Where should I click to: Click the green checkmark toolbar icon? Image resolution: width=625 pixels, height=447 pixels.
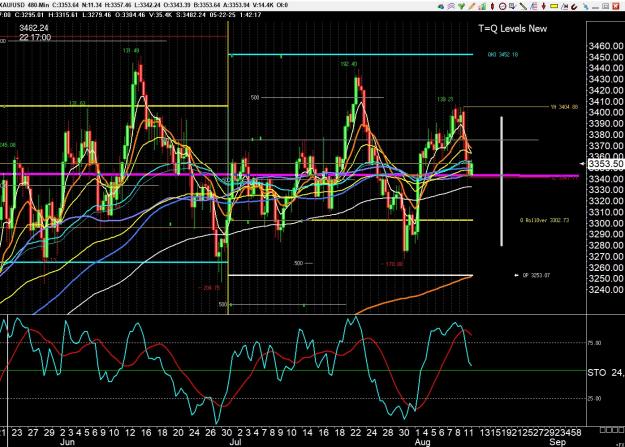pyautogui.click(x=461, y=6)
